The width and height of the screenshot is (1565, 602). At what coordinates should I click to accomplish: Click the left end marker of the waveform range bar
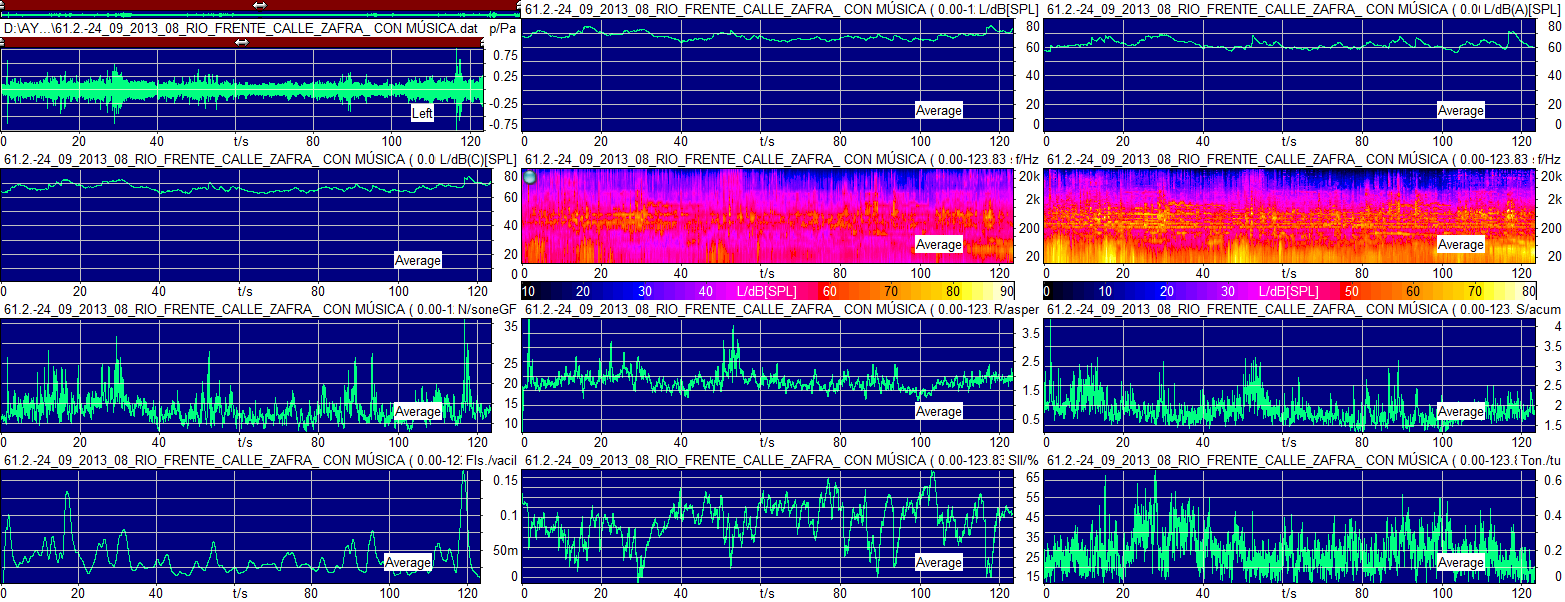click(4, 42)
